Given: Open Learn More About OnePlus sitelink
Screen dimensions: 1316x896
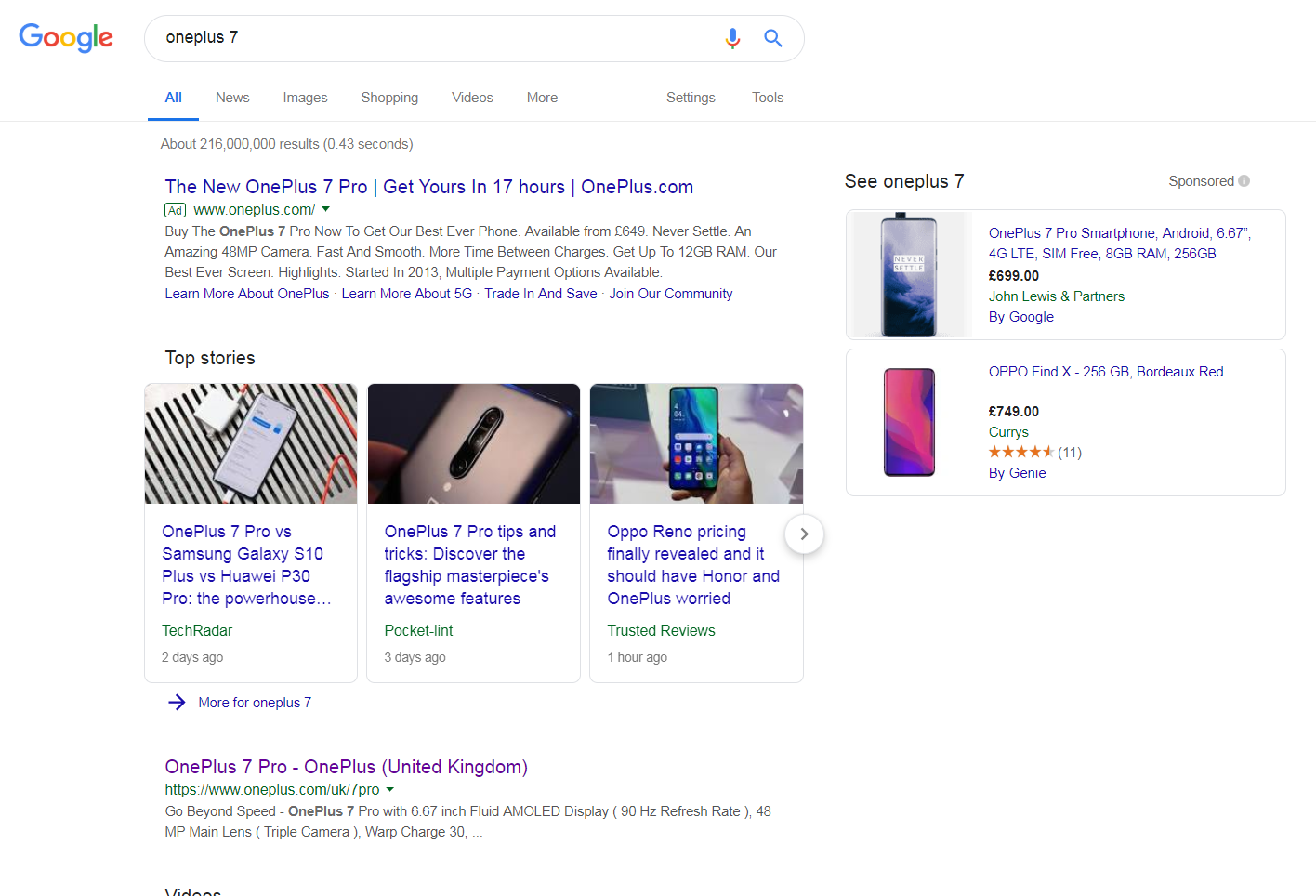Looking at the screenshot, I should click(247, 294).
